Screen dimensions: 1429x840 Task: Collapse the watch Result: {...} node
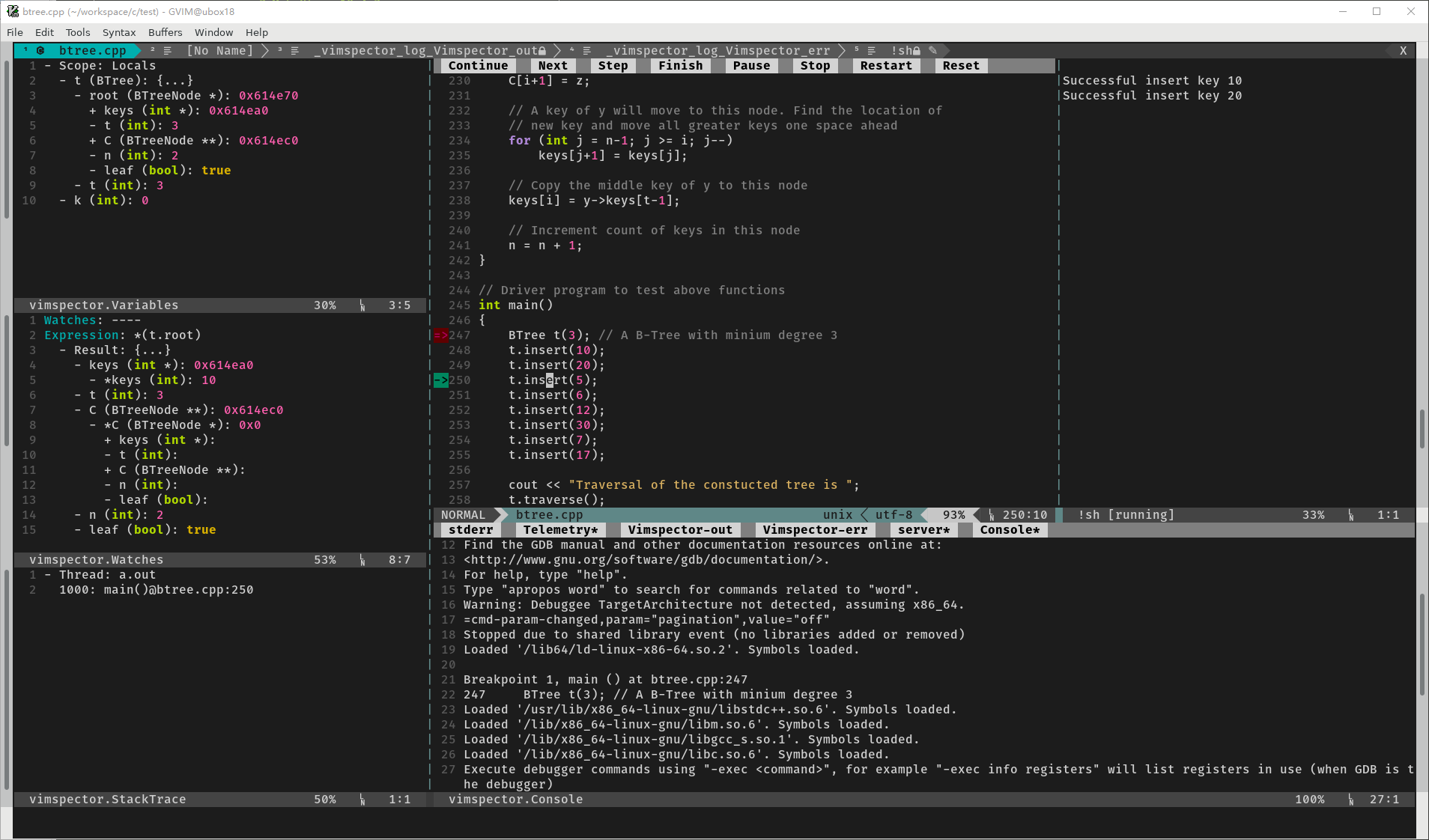click(63, 350)
